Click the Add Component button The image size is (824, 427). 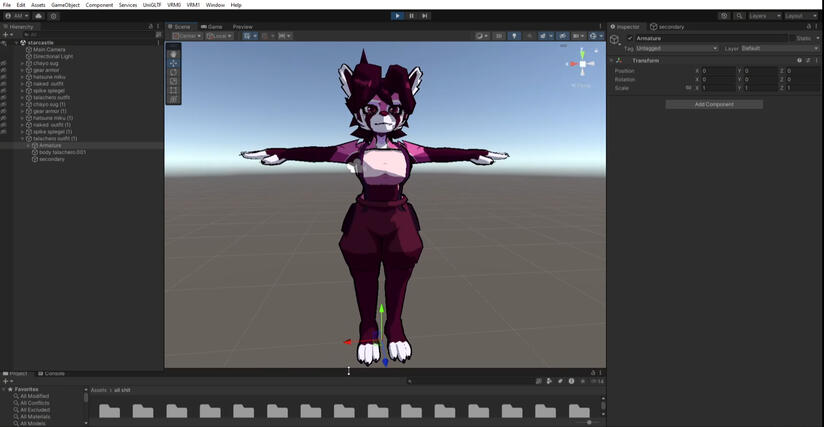click(714, 104)
